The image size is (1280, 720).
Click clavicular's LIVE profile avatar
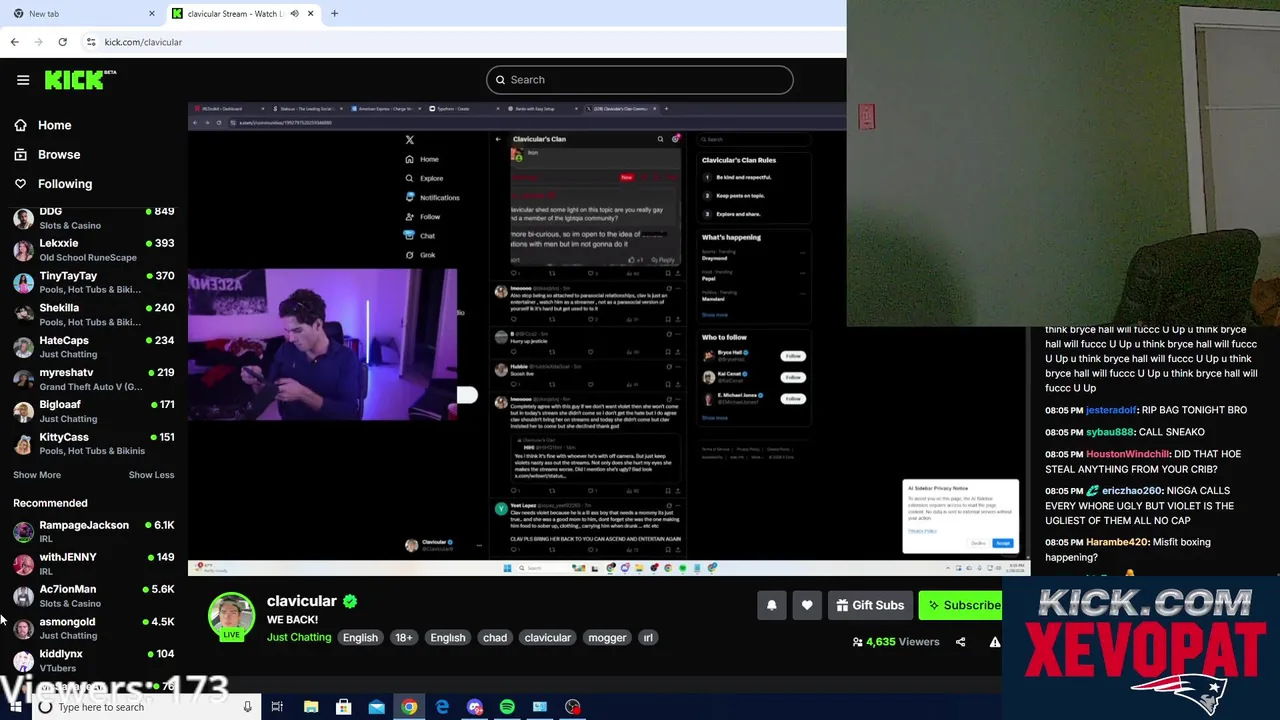[x=231, y=616]
